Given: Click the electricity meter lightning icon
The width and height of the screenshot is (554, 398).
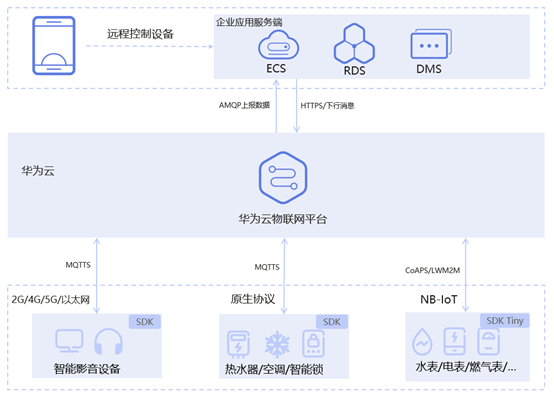Looking at the screenshot, I should (x=455, y=341).
